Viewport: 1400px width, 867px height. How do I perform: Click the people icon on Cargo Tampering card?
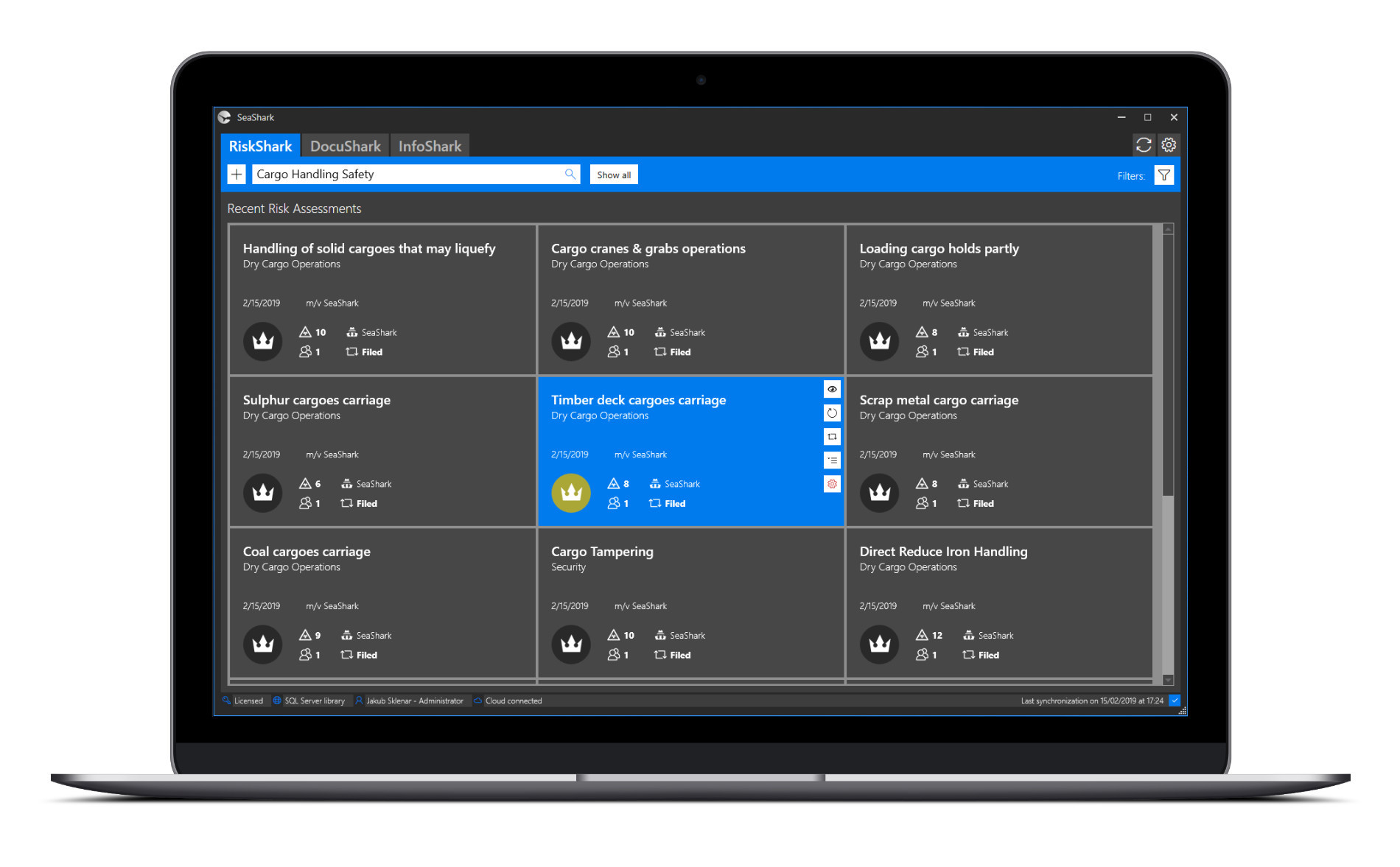[614, 654]
